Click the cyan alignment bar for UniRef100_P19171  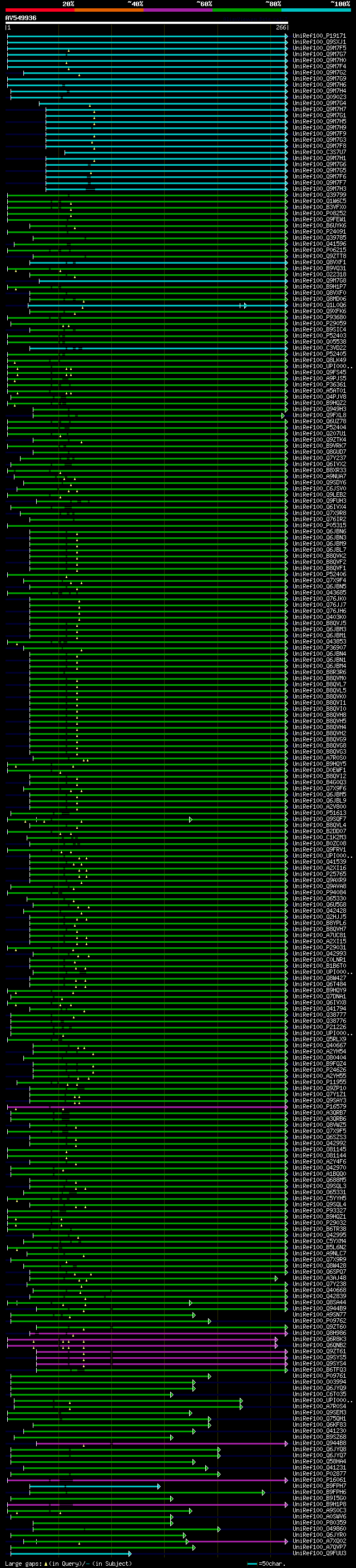click(x=147, y=36)
